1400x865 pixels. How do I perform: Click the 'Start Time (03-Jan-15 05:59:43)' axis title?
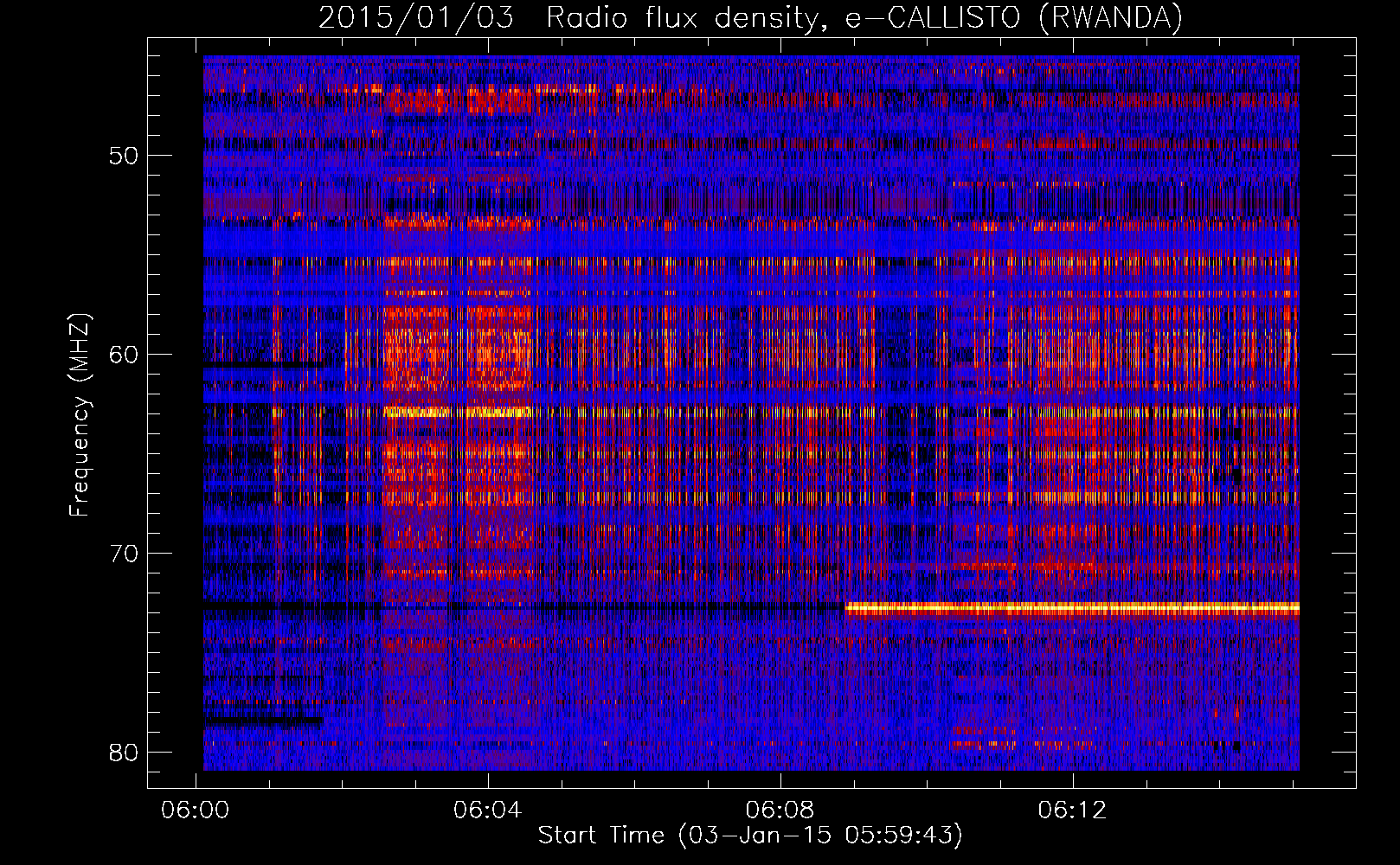(x=750, y=836)
